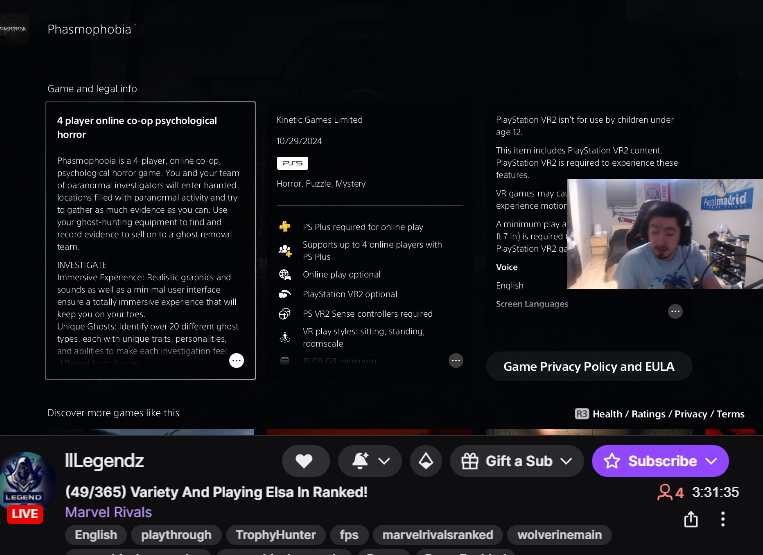The height and width of the screenshot is (555, 763).
Task: Click the Screen Languages label
Action: point(532,304)
